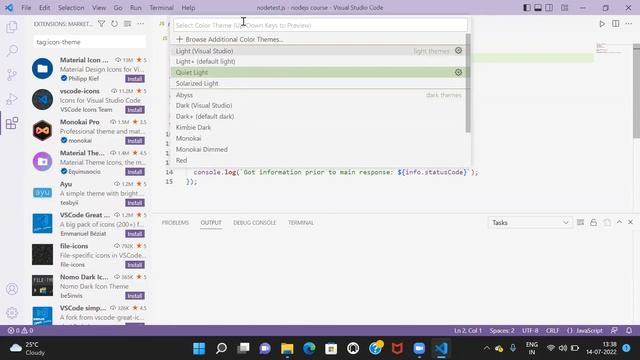640x360 pixels.
Task: Switch to the PROBLEMS tab
Action: (175, 222)
